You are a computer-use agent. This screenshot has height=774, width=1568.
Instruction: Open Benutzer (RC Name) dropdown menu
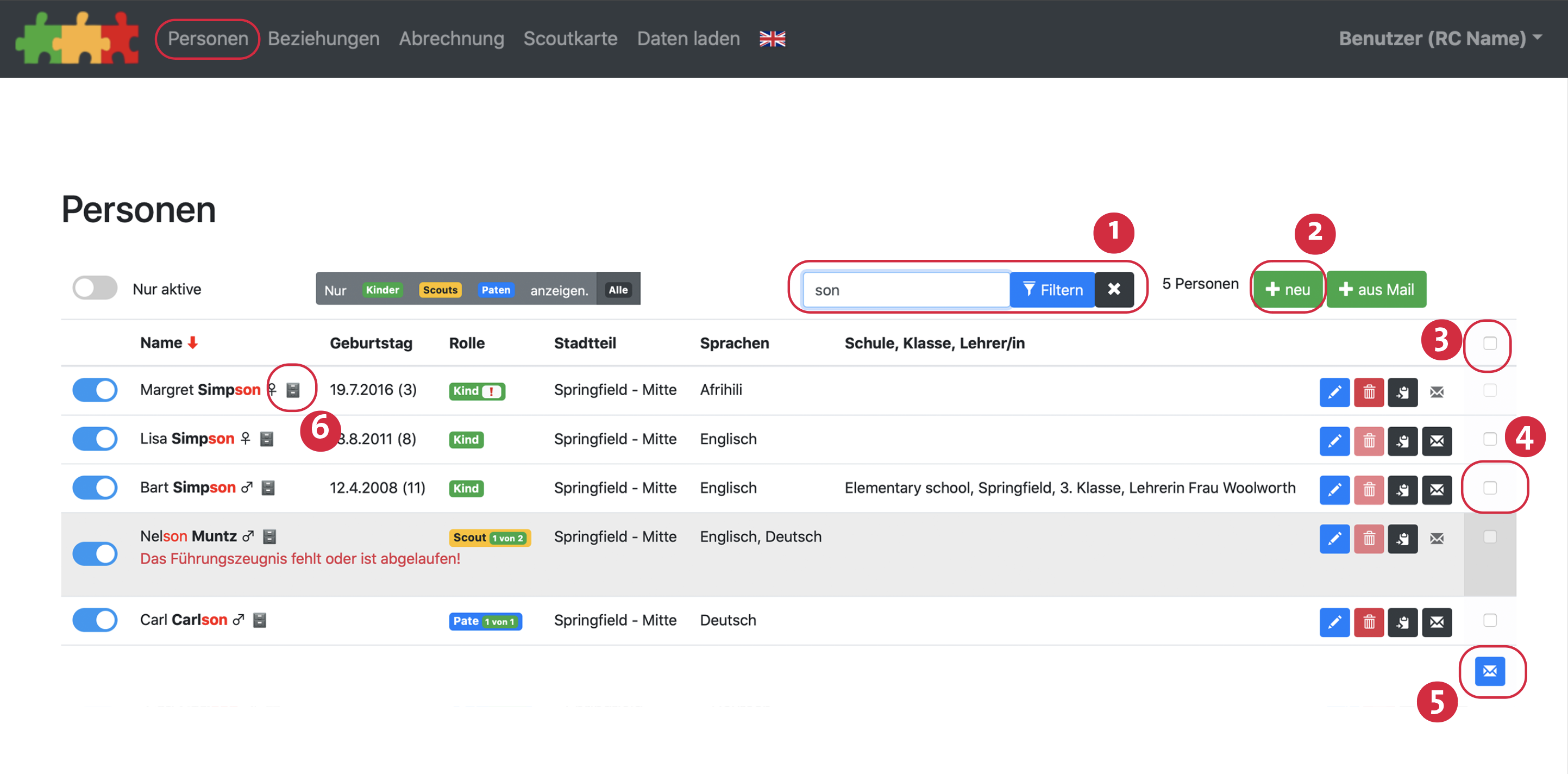pos(1439,39)
